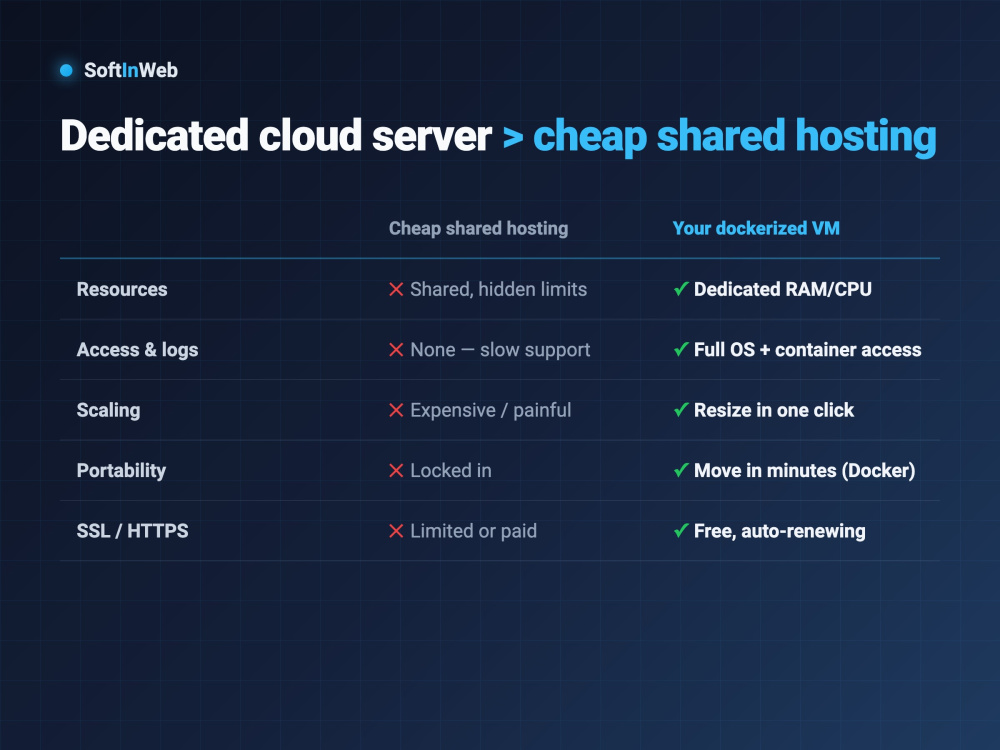This screenshot has height=750, width=1000.
Task: Click the green check beside Resize in one click
Action: coord(681,409)
